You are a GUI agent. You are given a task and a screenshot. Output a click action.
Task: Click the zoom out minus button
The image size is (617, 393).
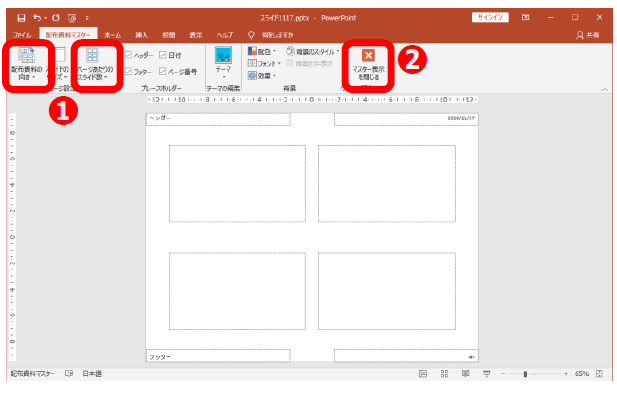coord(502,374)
